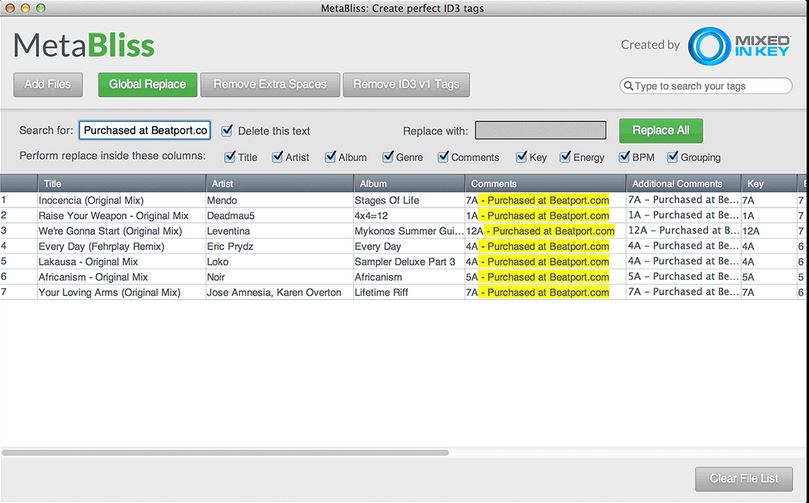This screenshot has width=809, height=503.
Task: Click the Mykonos Summer Gui... album cell
Action: pyautogui.click(x=409, y=231)
